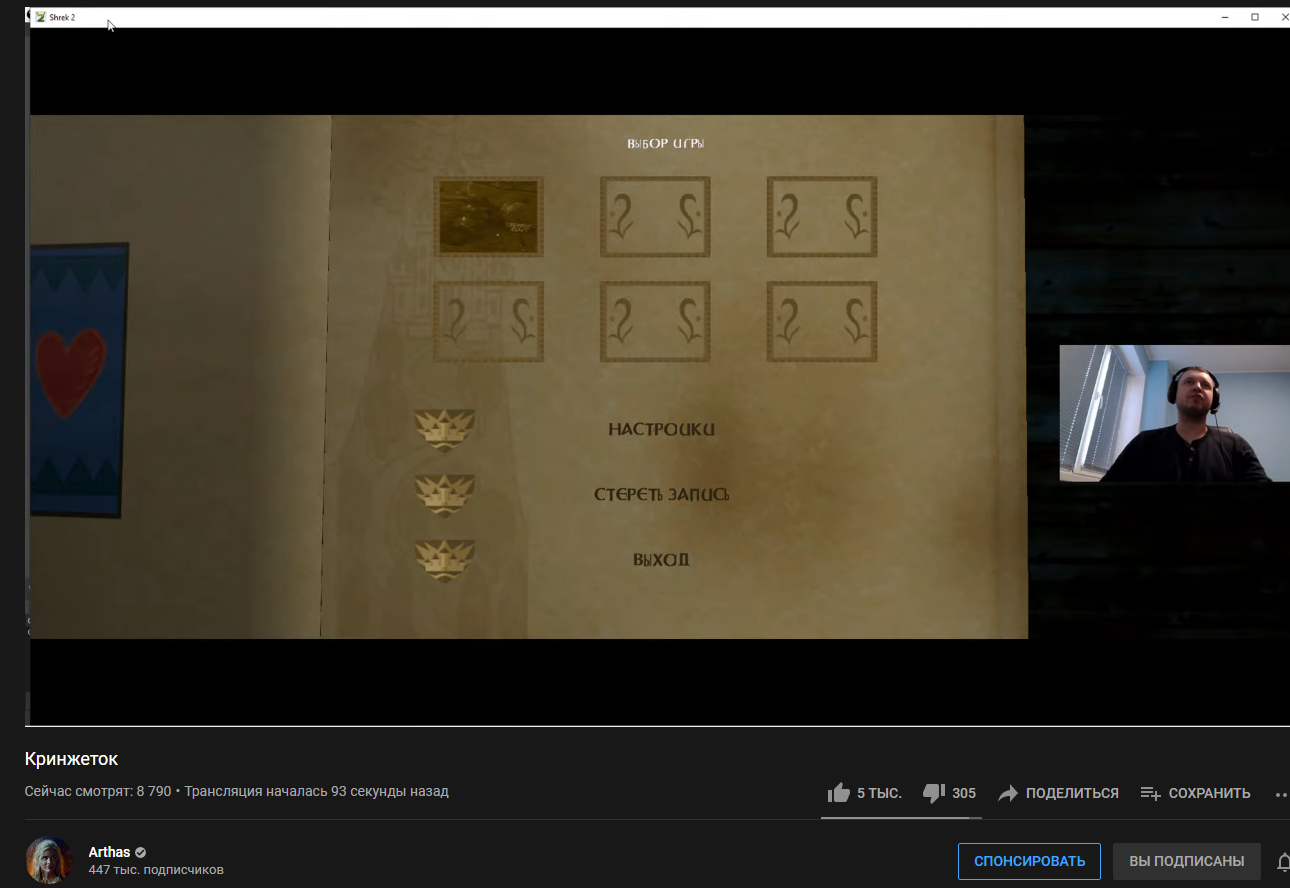Image resolution: width=1290 pixels, height=888 pixels.
Task: Click the thumbs-down dislike icon
Action: (934, 793)
